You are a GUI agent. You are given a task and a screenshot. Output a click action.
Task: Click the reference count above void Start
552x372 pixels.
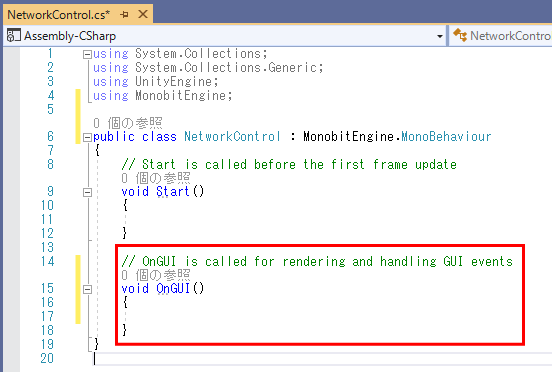pyautogui.click(x=156, y=178)
